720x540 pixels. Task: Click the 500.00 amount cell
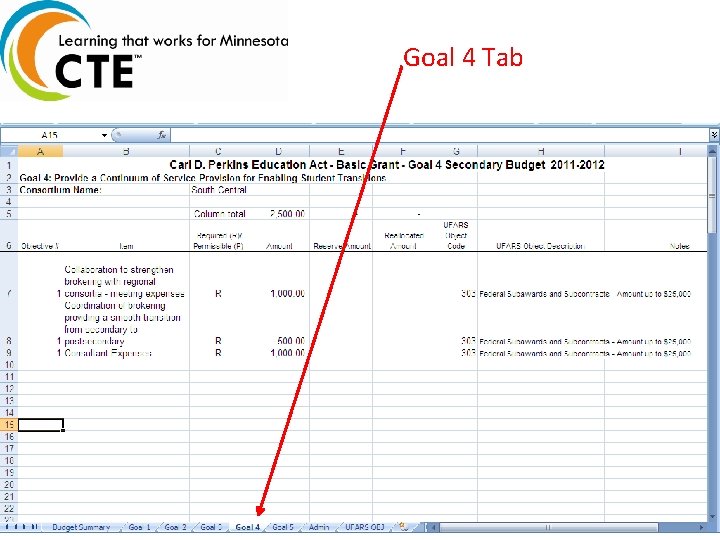pos(278,341)
